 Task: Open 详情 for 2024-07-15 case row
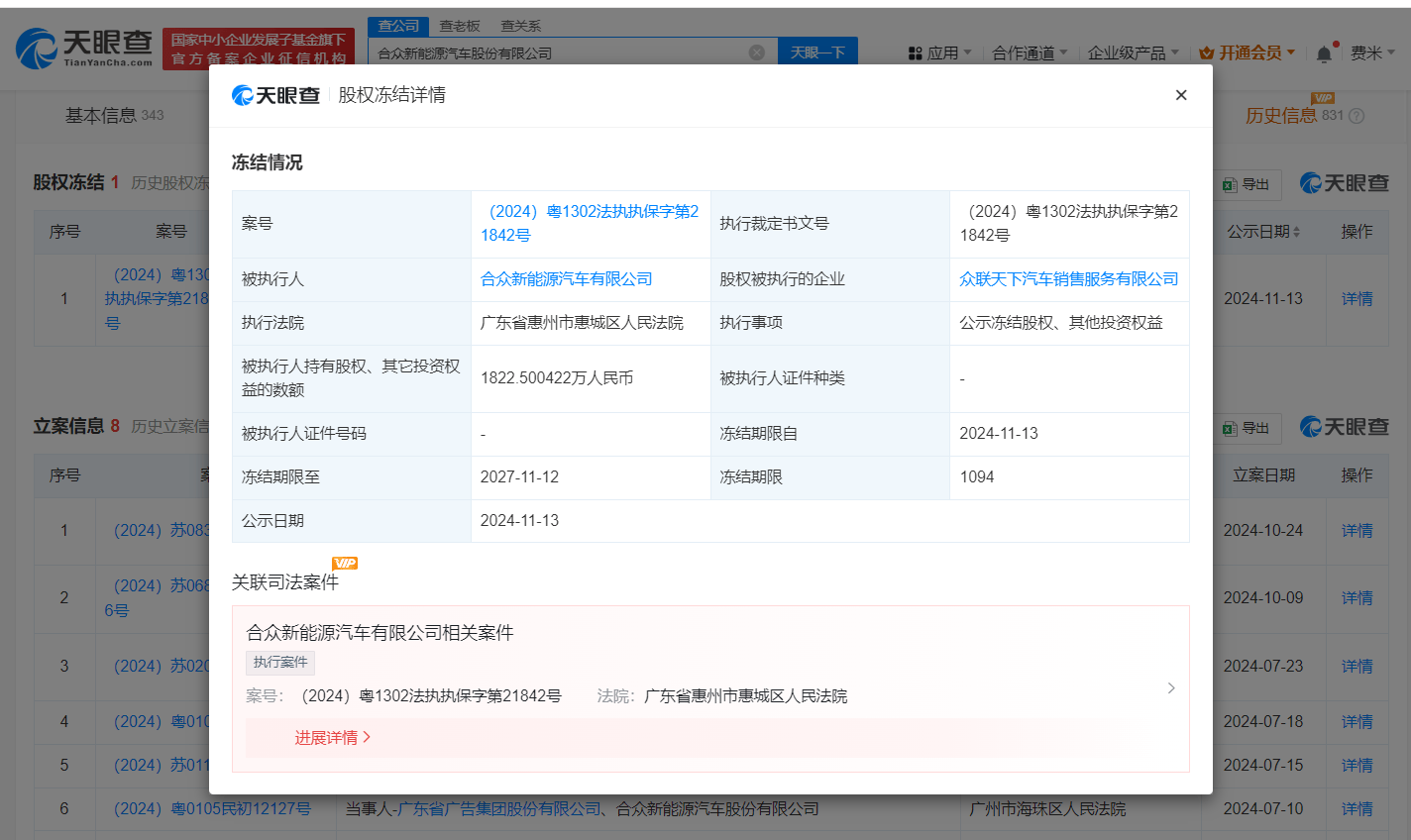[1357, 766]
